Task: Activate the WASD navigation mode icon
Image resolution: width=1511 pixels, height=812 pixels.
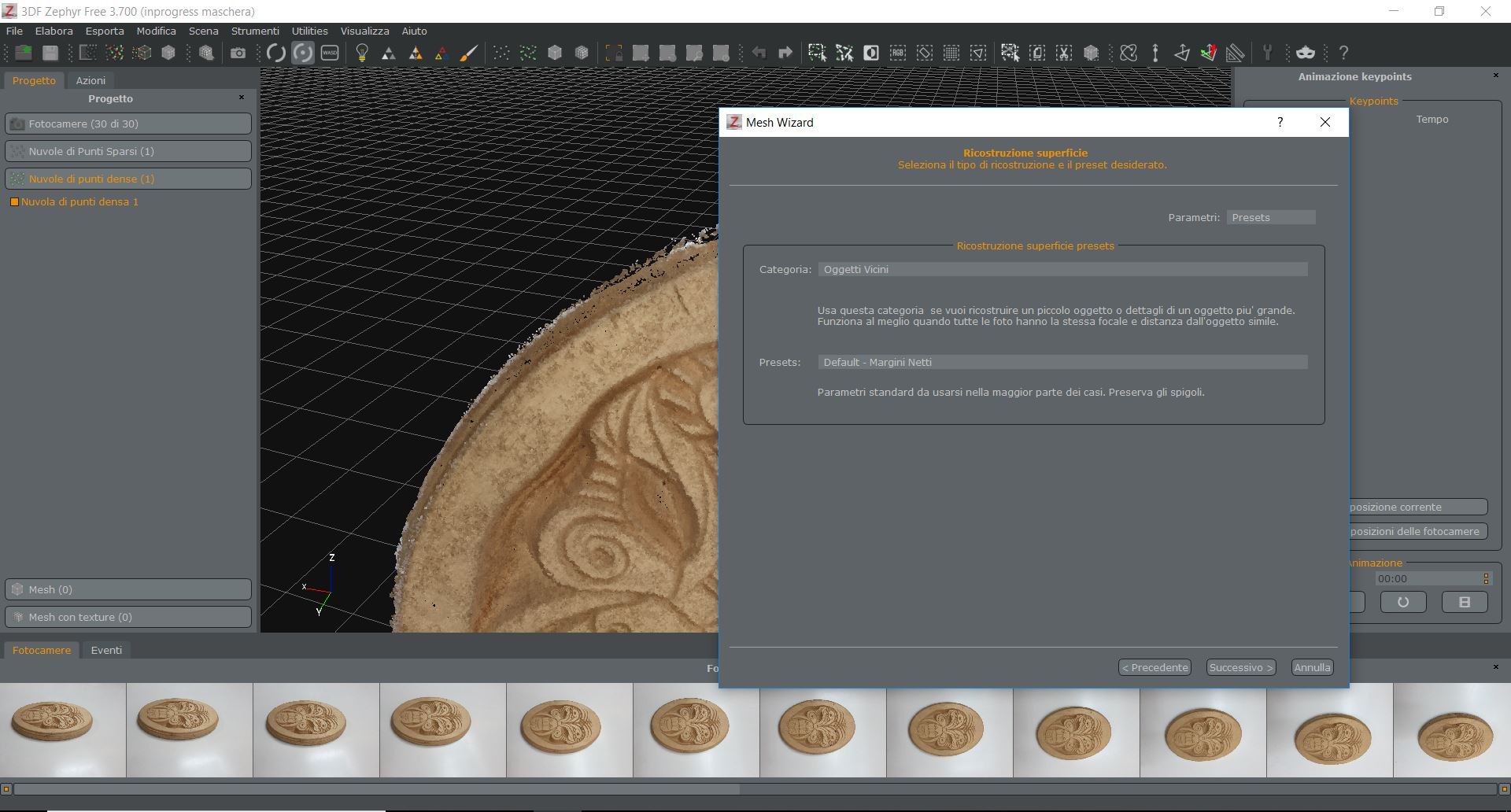Action: 330,53
